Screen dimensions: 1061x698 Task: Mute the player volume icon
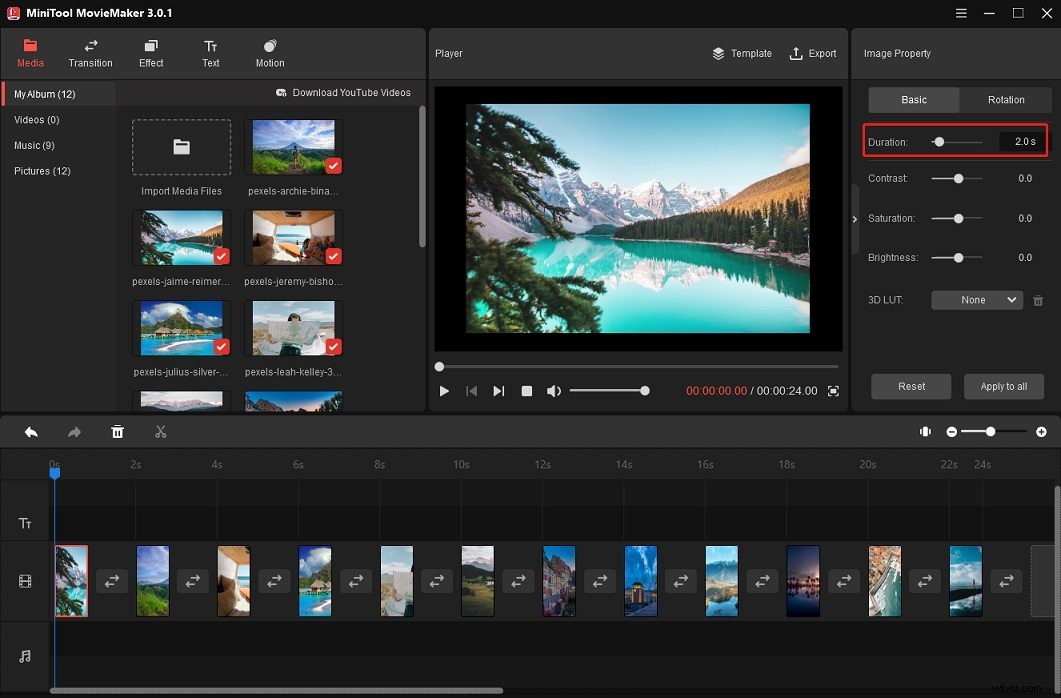(x=554, y=391)
